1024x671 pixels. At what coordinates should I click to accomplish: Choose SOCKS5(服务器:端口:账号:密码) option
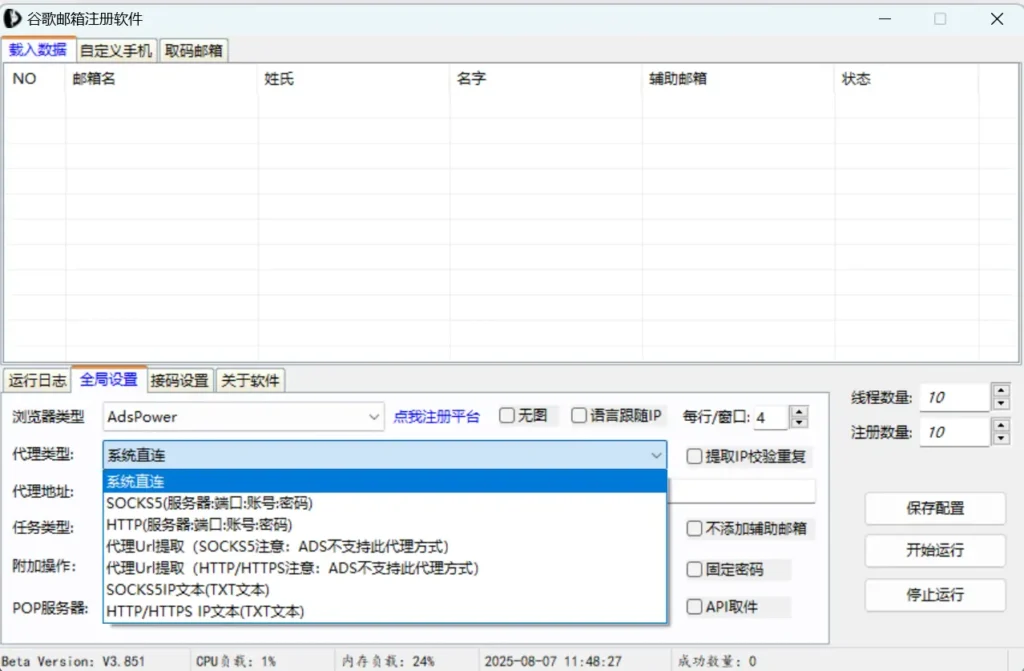[x=385, y=502]
